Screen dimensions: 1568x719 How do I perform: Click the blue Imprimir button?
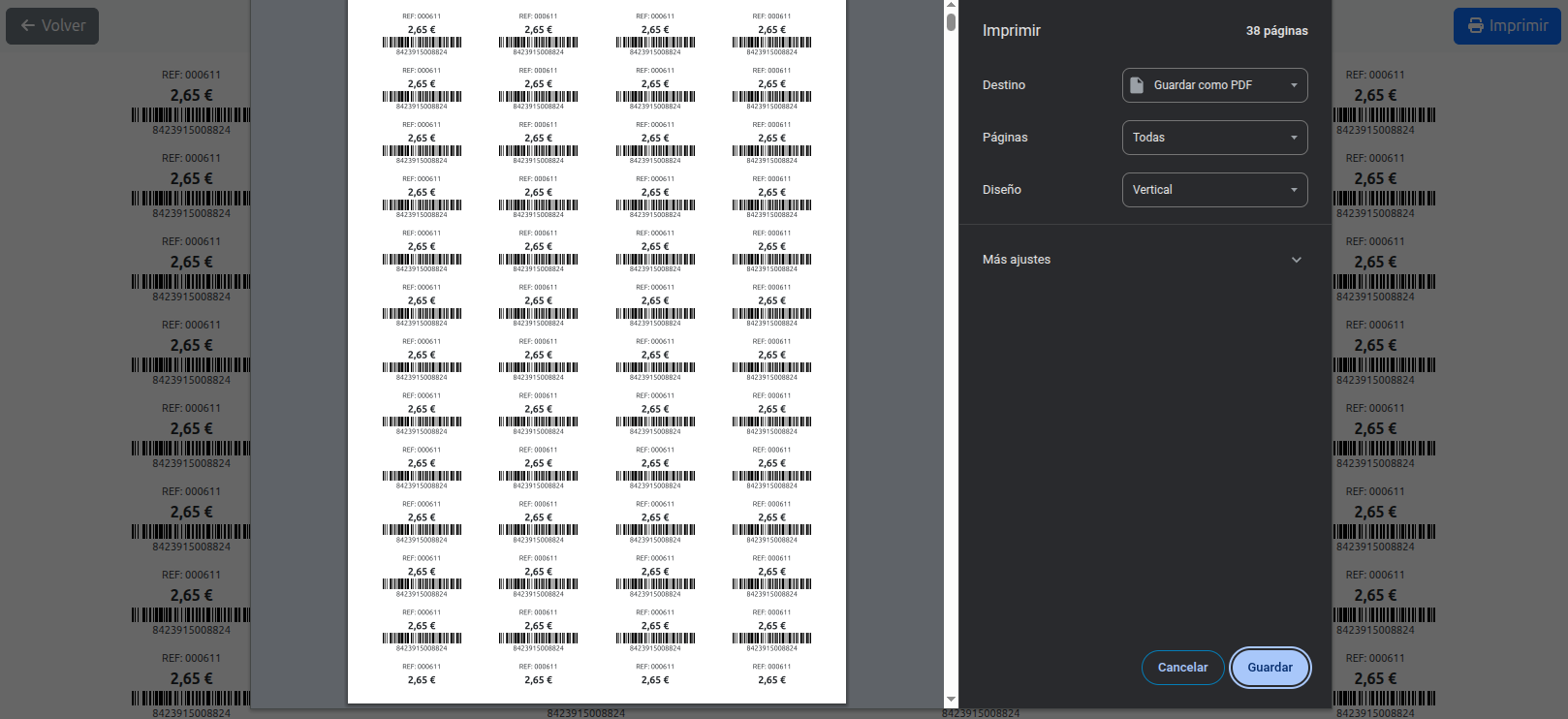(x=1506, y=26)
